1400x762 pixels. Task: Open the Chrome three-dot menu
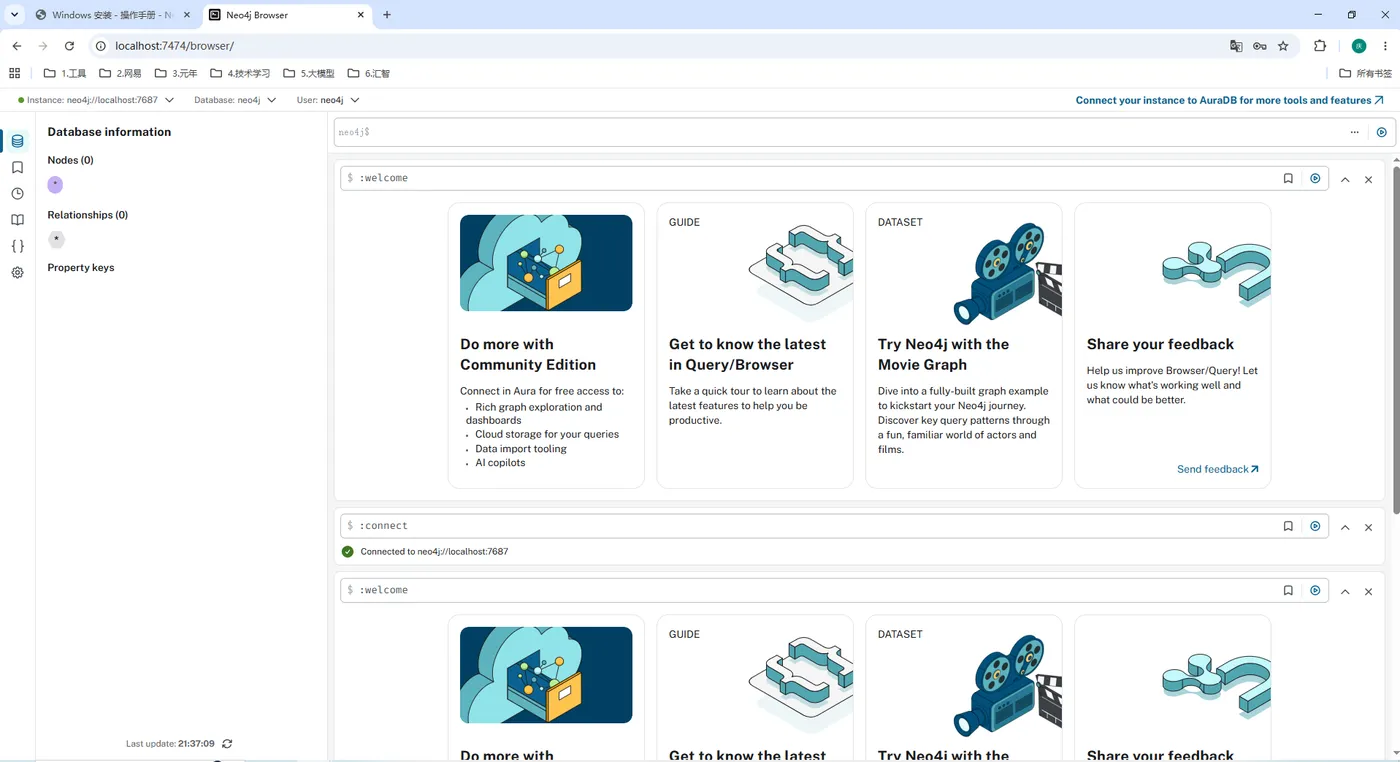(x=1383, y=46)
